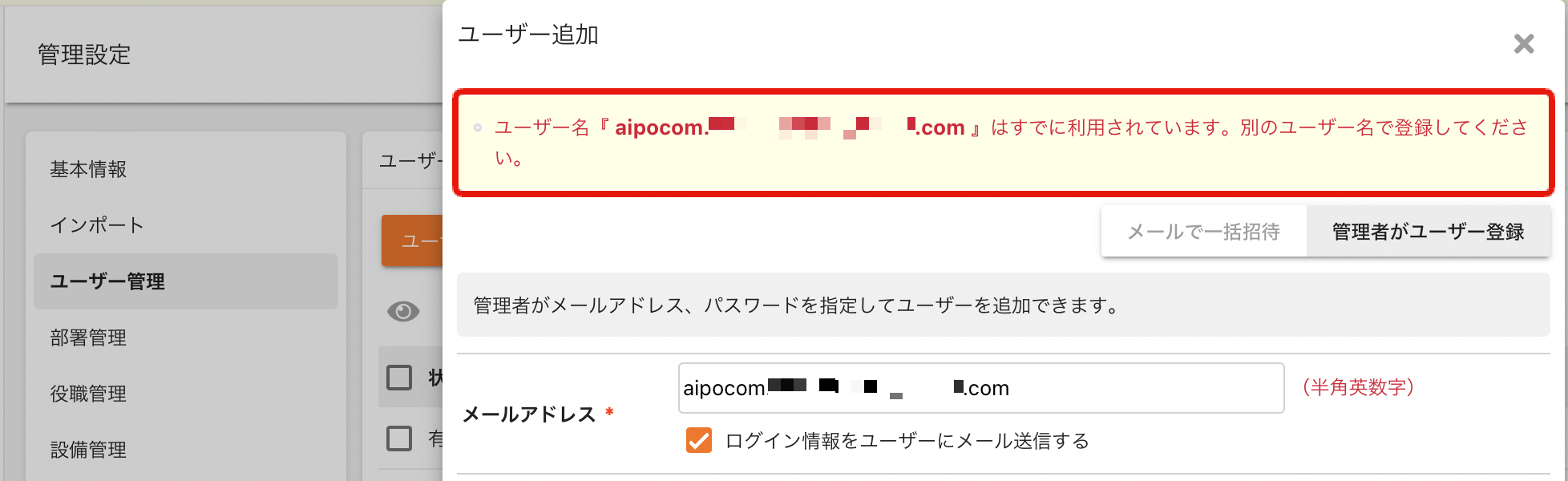The height and width of the screenshot is (481, 1568).
Task: Click the eye visibility icon
Action: point(403,311)
